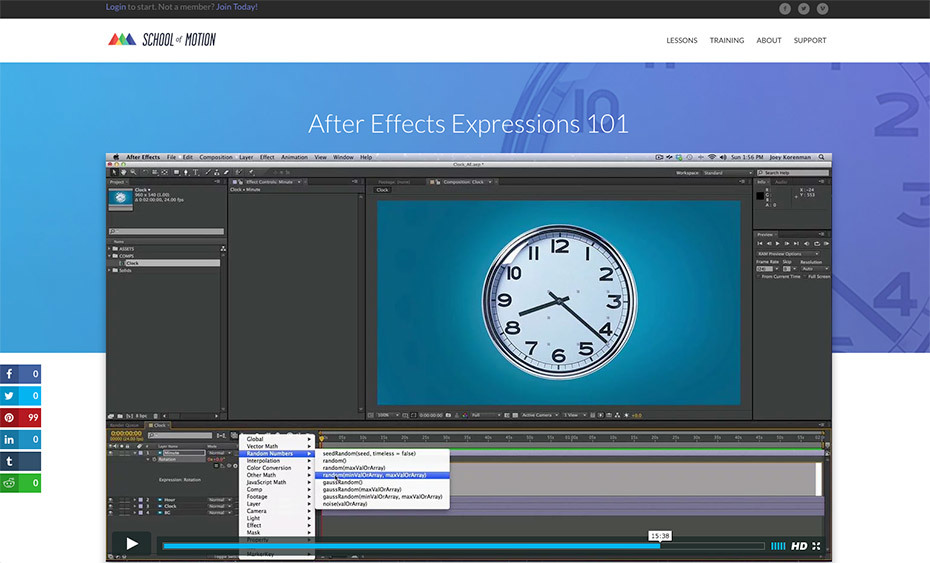The height and width of the screenshot is (563, 930).
Task: Toggle visibility eye of Hour layer
Action: [x=110, y=500]
